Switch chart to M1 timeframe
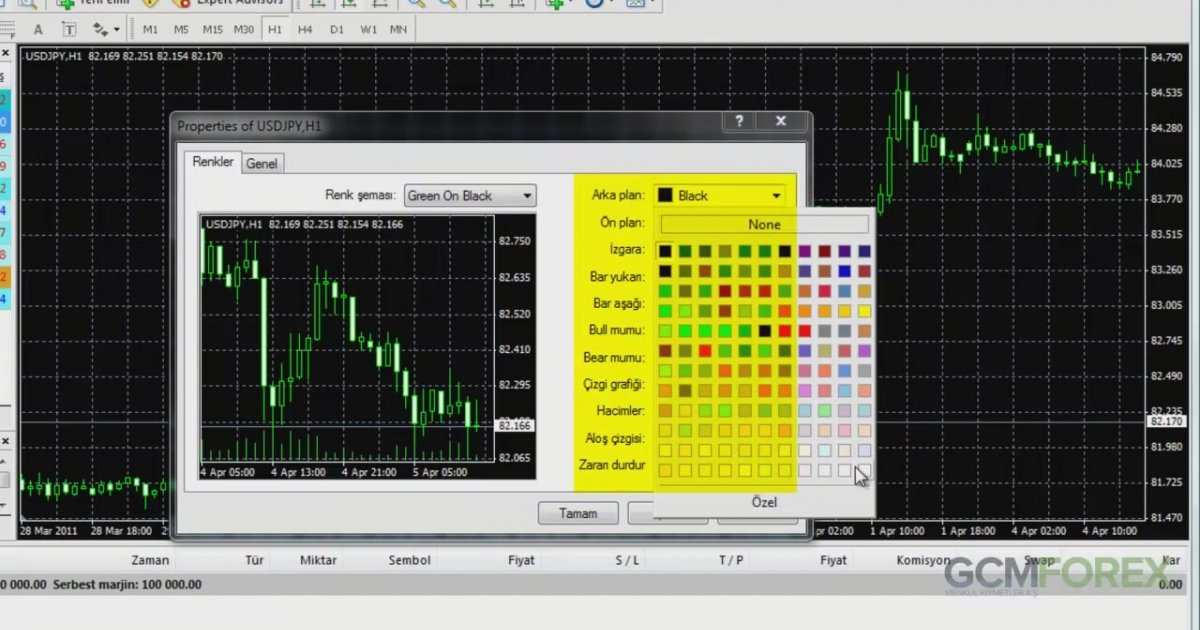 150,29
